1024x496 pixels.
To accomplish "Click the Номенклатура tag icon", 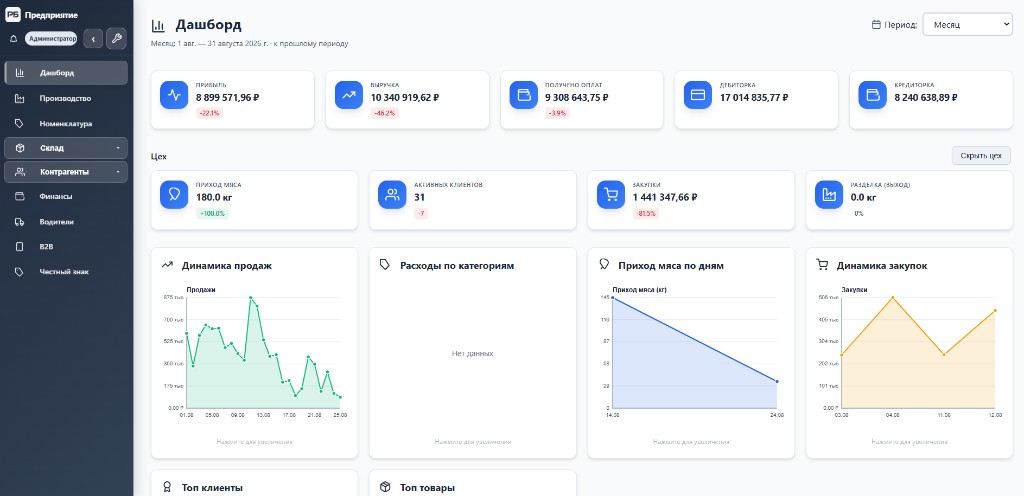I will (x=20, y=123).
